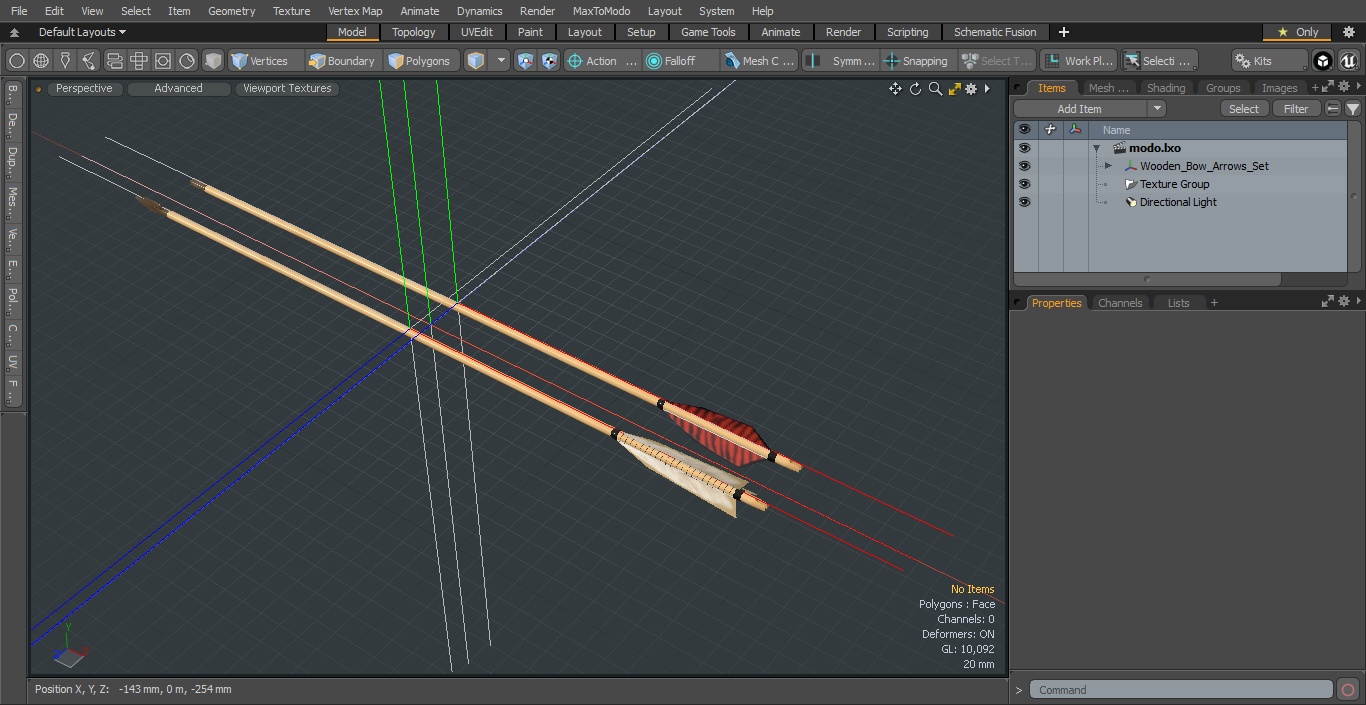Switch to the Shading panel tab
Screen dimensions: 1366x705
[1166, 88]
